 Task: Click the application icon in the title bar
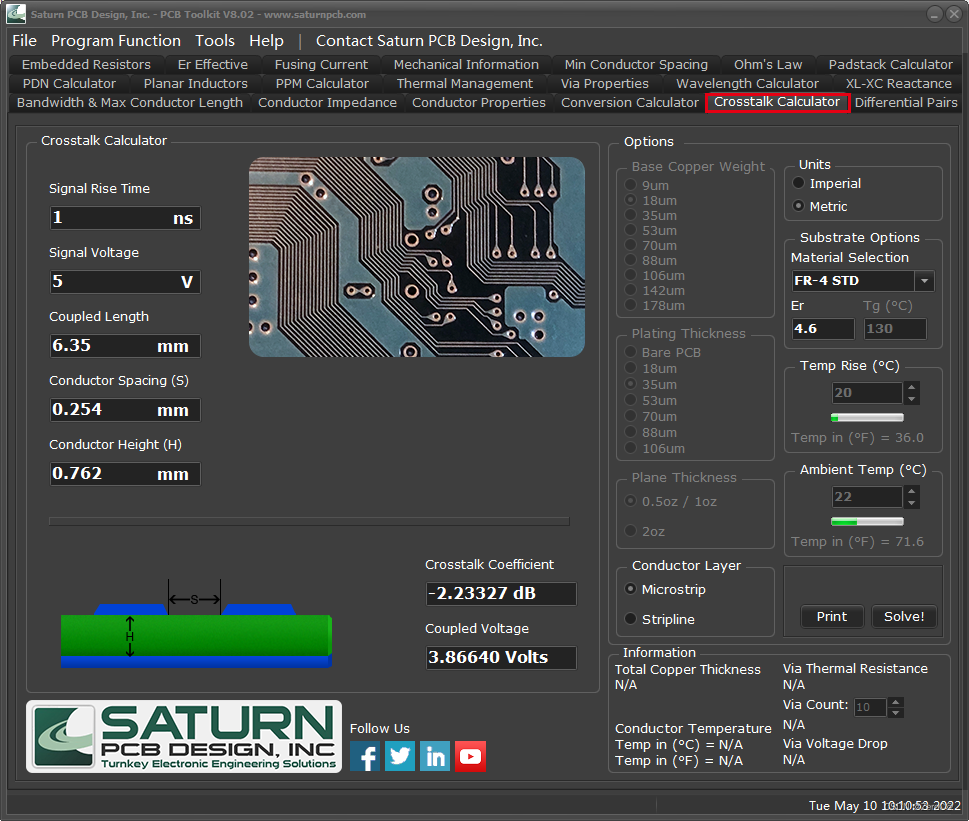click(x=14, y=14)
